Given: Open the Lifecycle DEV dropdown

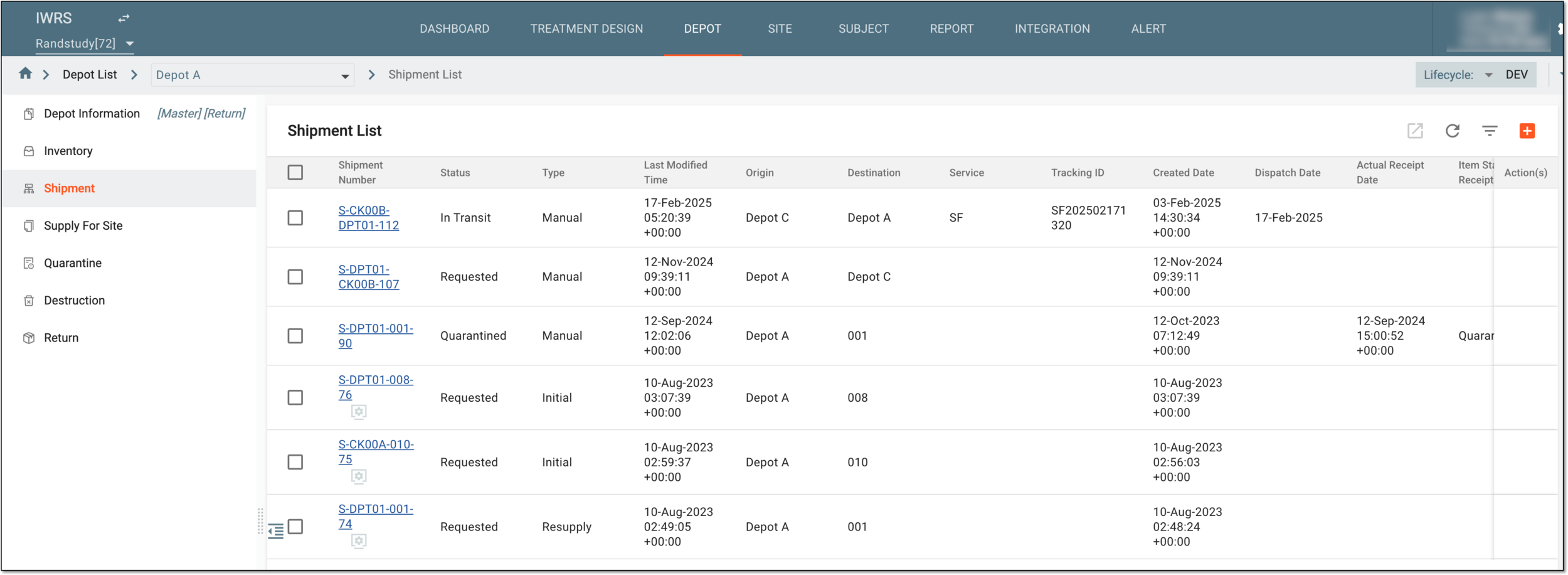Looking at the screenshot, I should pos(1476,75).
